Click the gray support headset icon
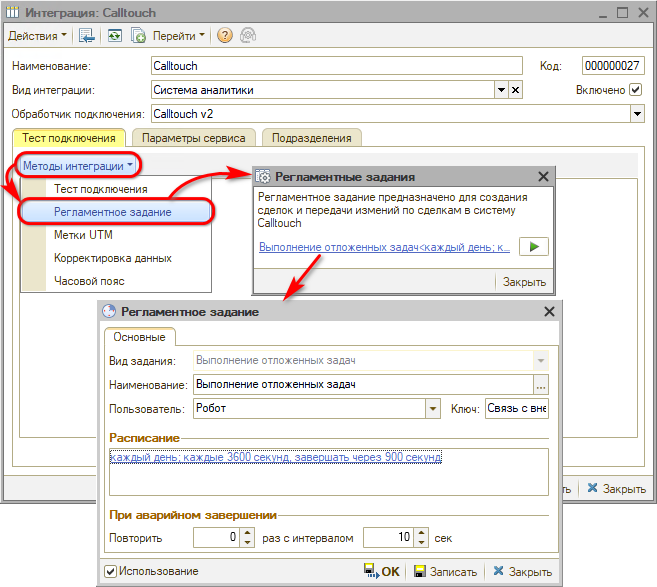The width and height of the screenshot is (657, 587). pos(248,36)
